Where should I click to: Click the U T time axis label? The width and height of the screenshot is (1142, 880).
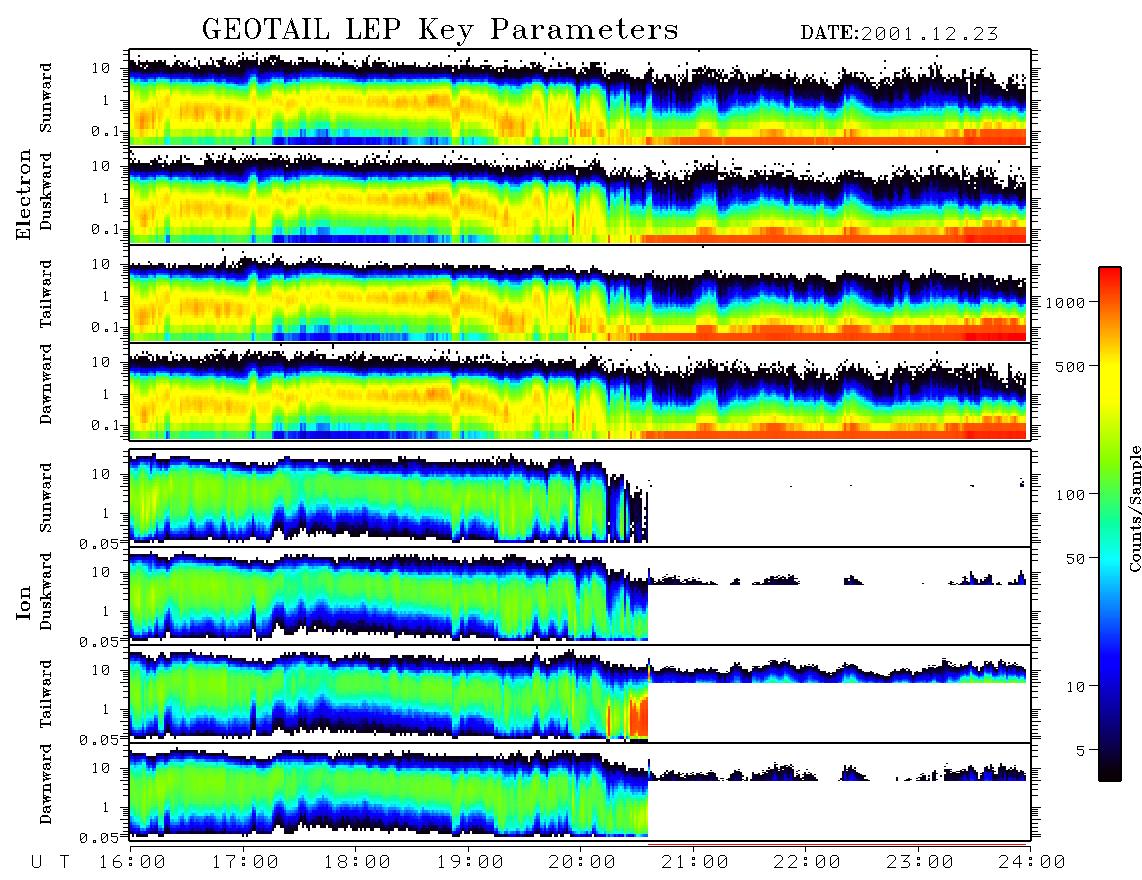(51, 862)
